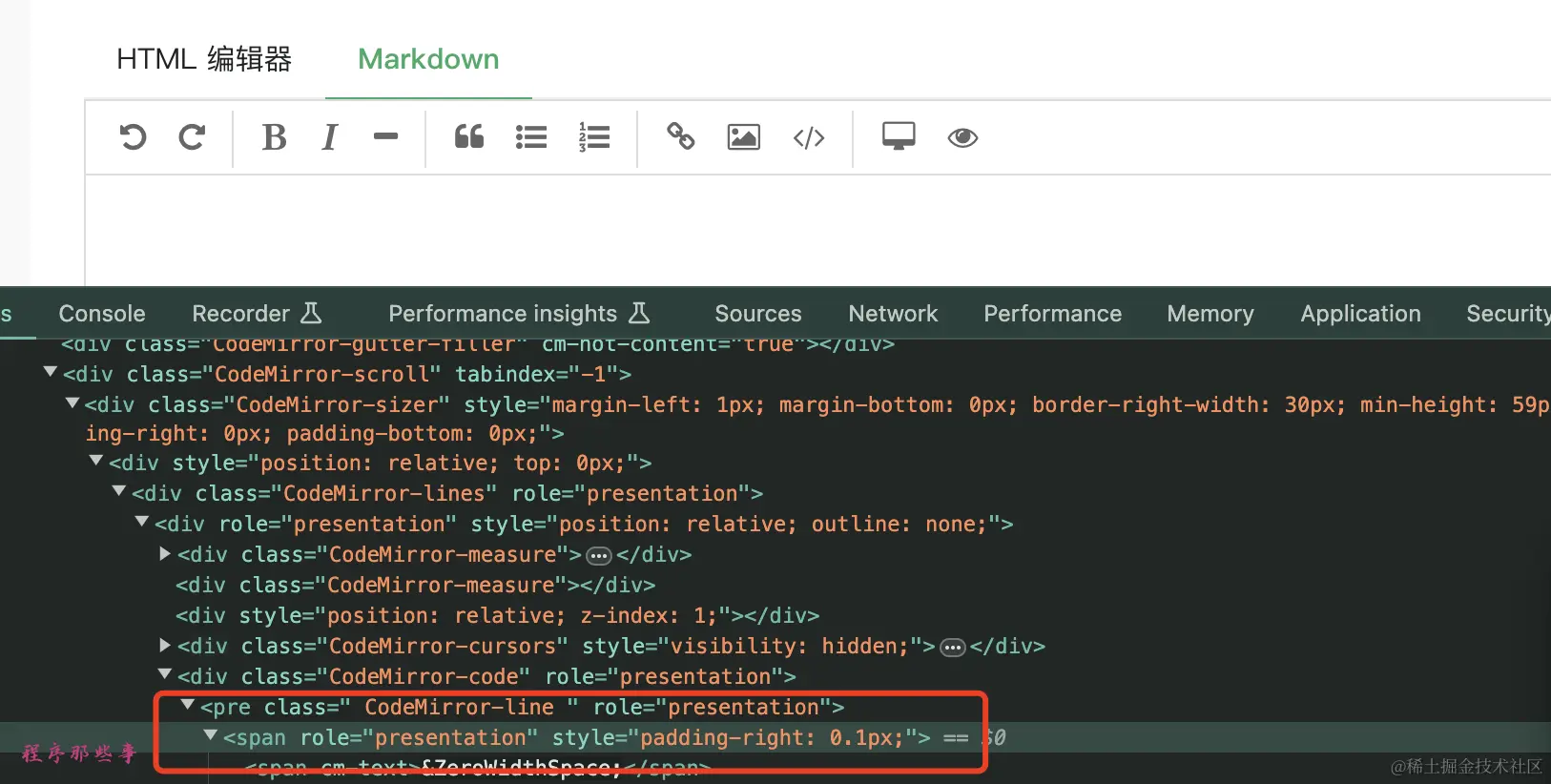Open the Network tab
Image resolution: width=1551 pixels, height=784 pixels.
(894, 314)
